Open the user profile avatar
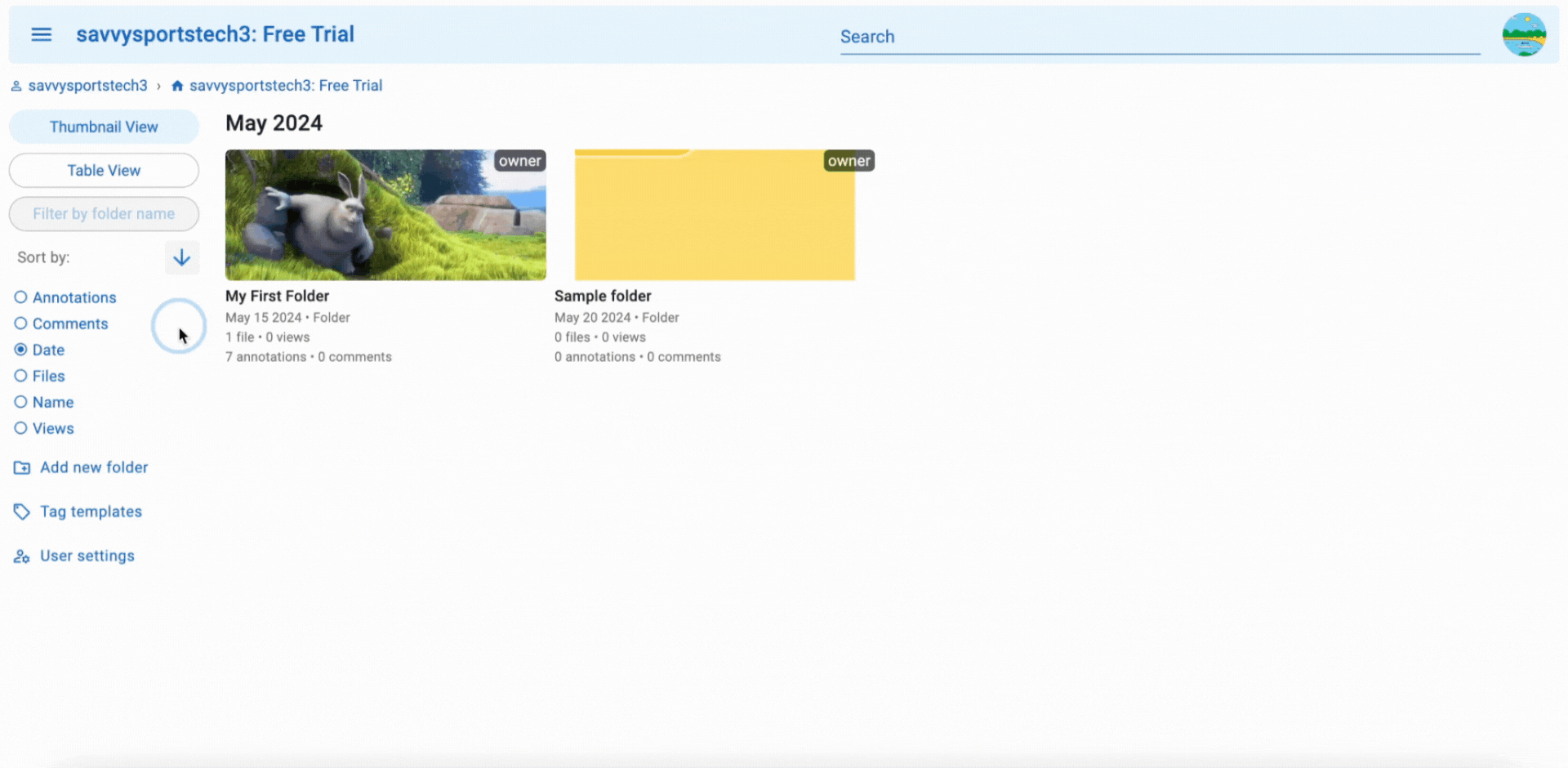 tap(1524, 34)
